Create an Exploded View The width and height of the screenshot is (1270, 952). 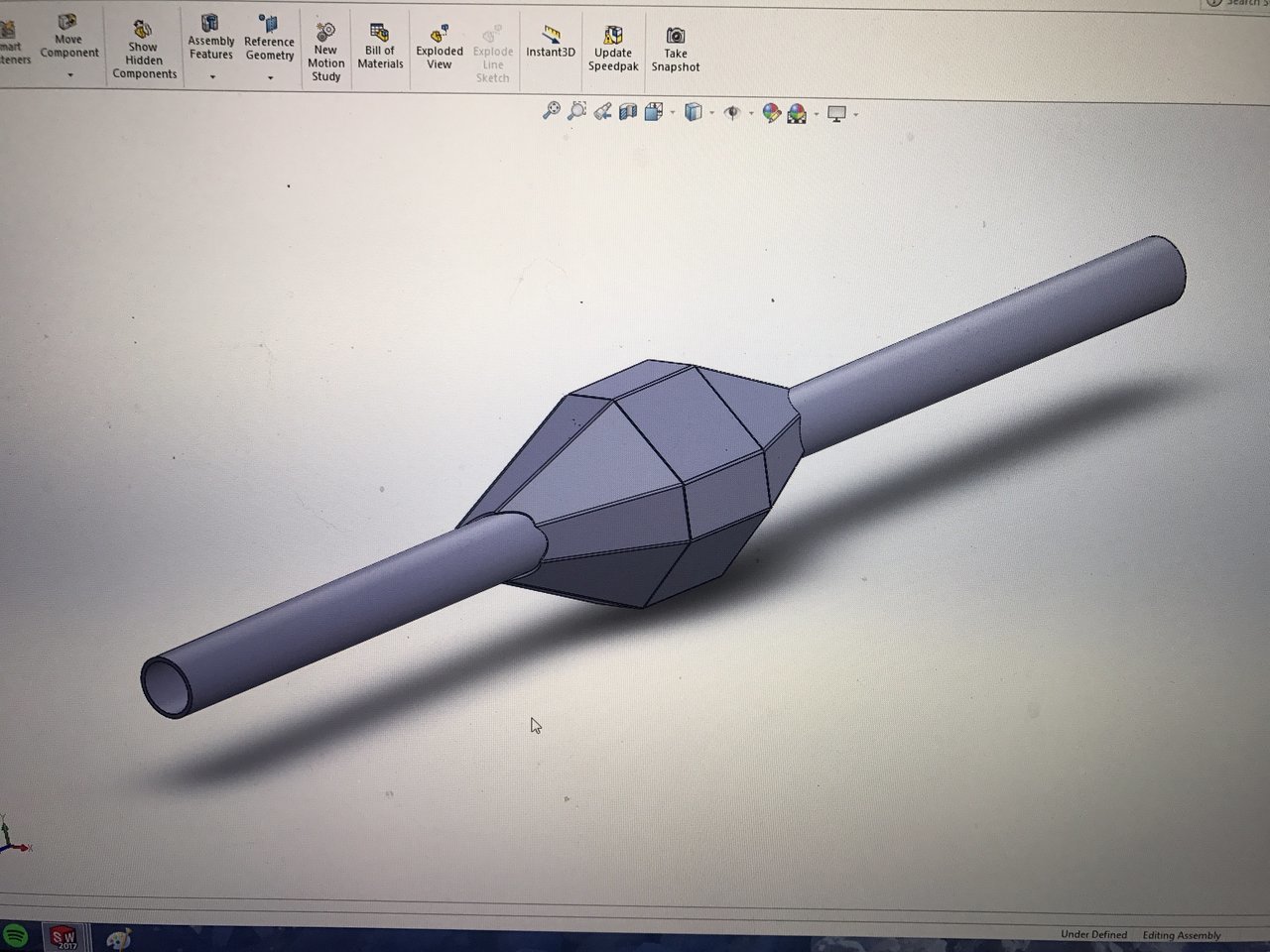coord(440,48)
